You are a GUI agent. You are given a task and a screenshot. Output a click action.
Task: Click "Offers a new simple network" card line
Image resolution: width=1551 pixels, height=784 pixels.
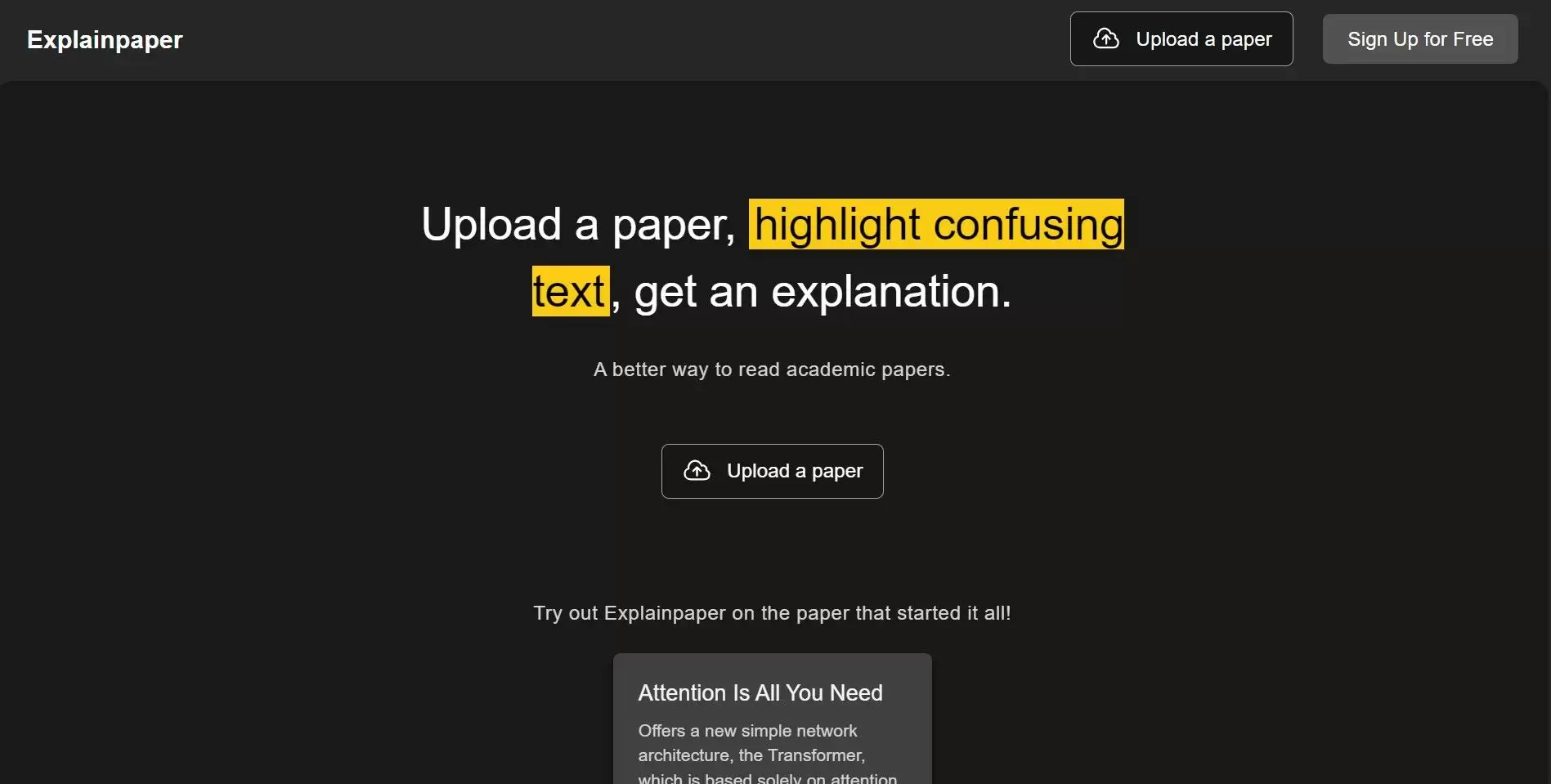[747, 731]
